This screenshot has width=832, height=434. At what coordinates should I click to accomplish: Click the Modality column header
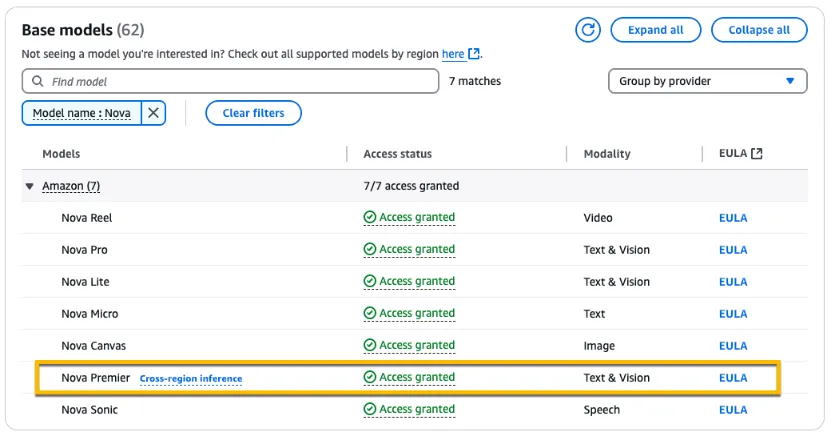(607, 154)
